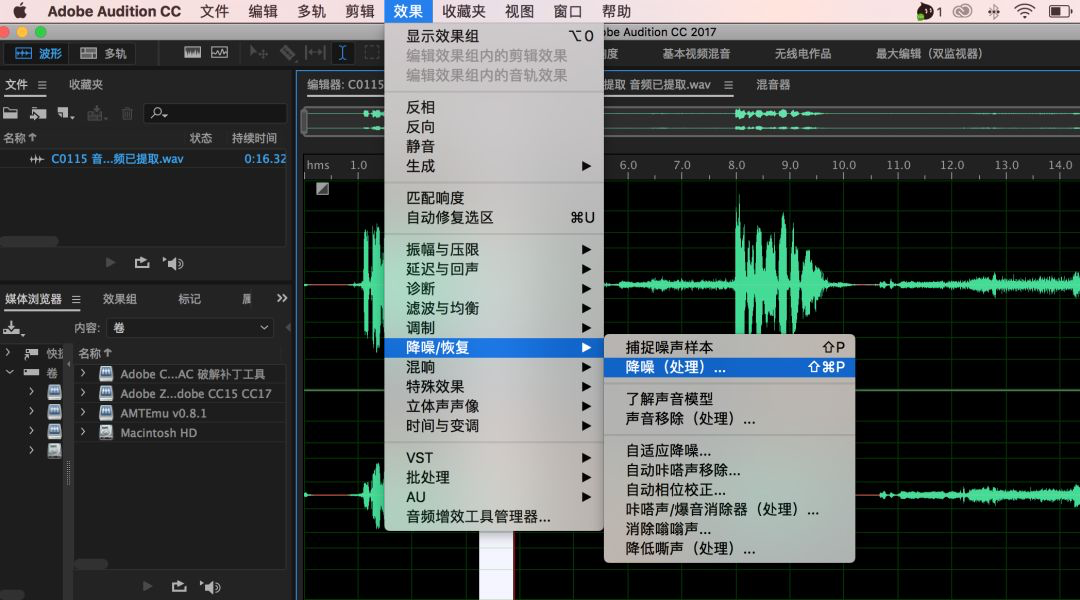Open the 振幅与压限 submenu

(x=494, y=249)
